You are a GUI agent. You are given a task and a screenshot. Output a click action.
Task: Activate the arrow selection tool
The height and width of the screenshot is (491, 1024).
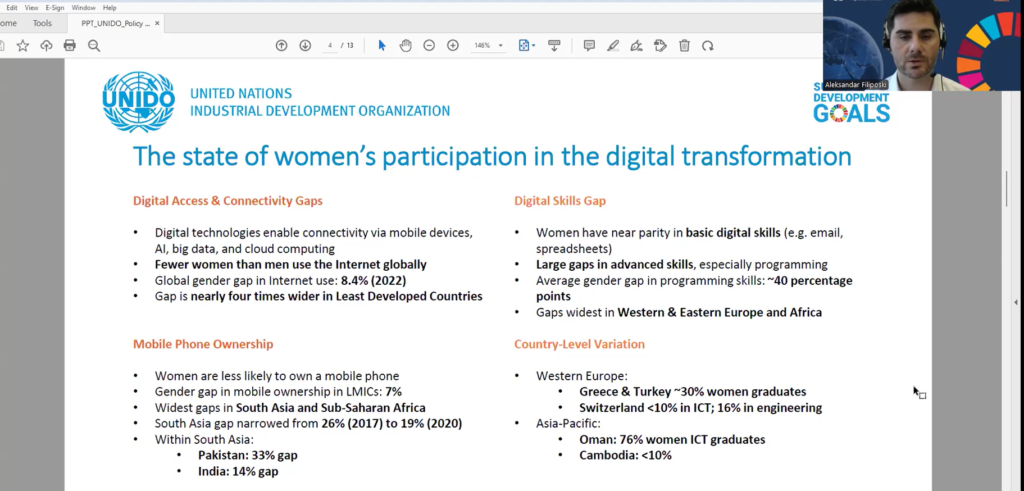381,45
